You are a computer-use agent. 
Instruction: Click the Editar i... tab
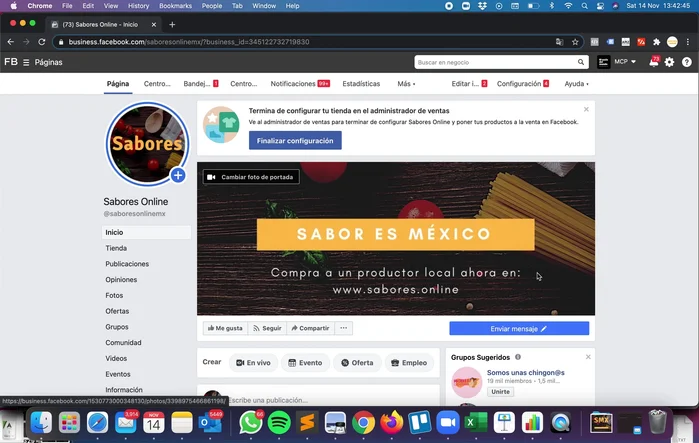tap(469, 84)
